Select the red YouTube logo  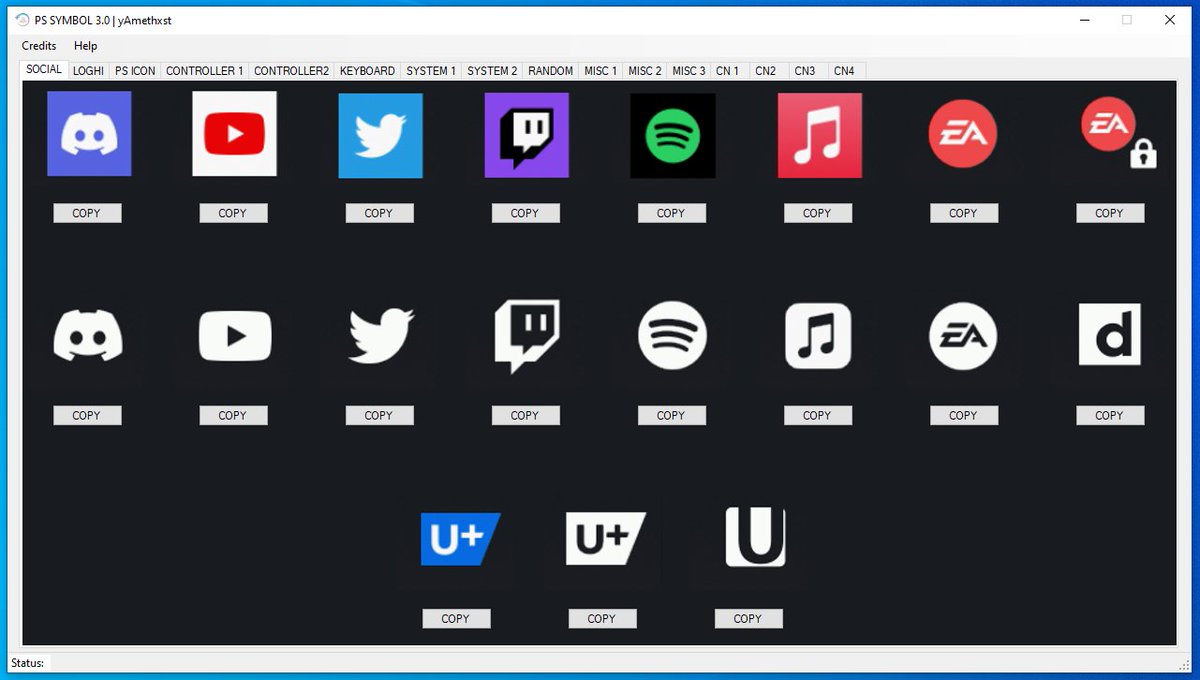pyautogui.click(x=234, y=134)
